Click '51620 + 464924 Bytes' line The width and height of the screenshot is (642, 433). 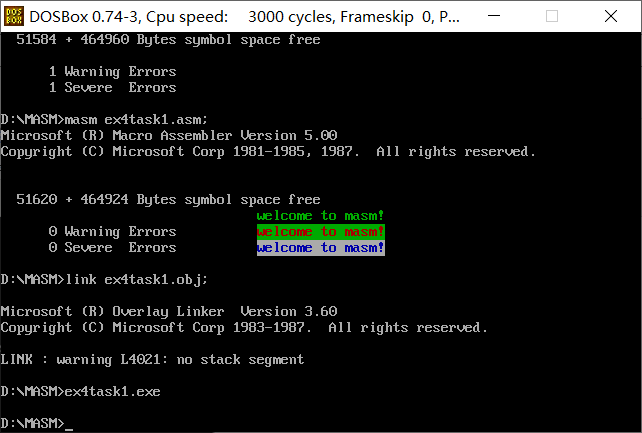pos(168,199)
